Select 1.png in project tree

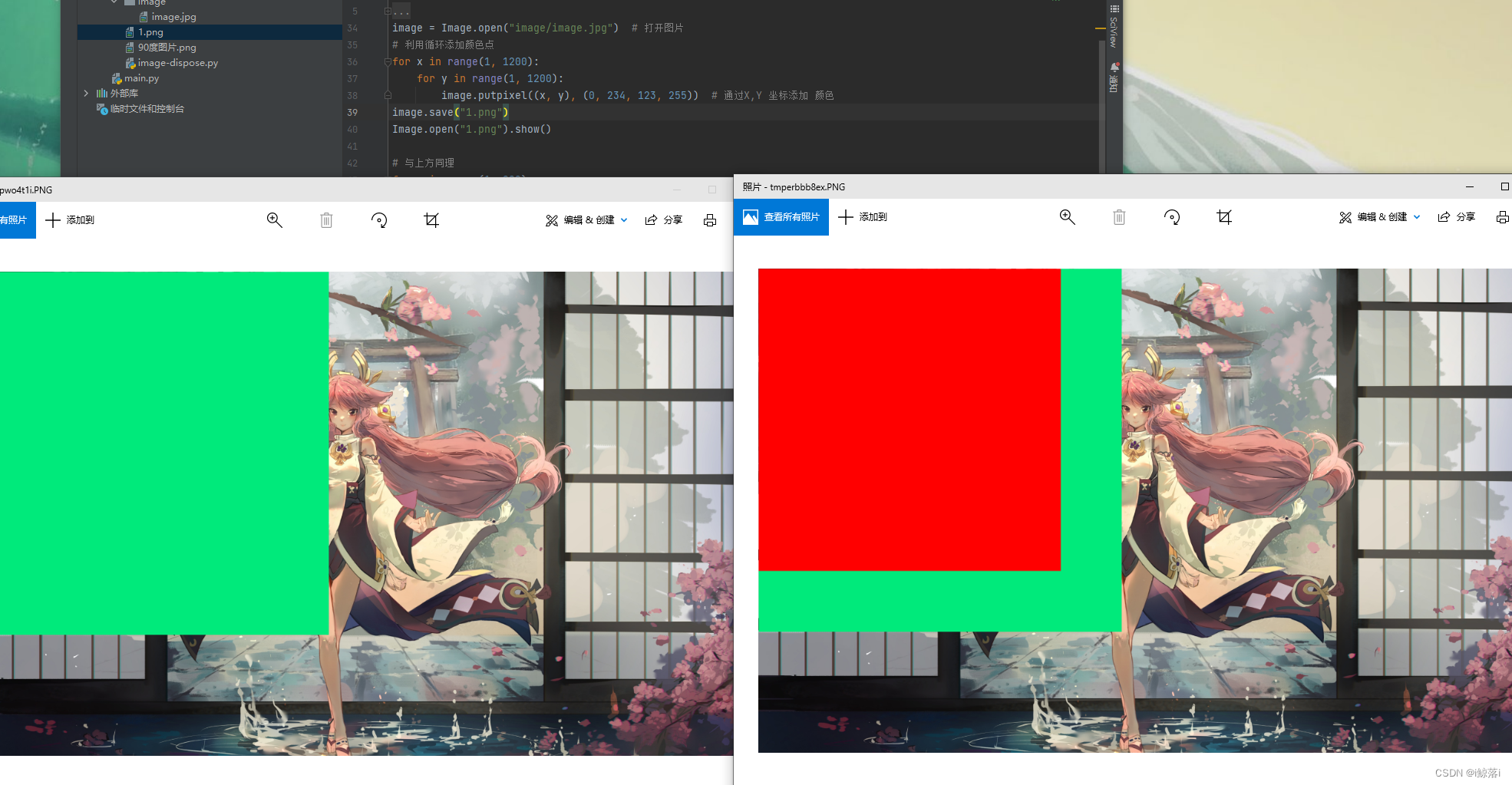click(x=144, y=32)
